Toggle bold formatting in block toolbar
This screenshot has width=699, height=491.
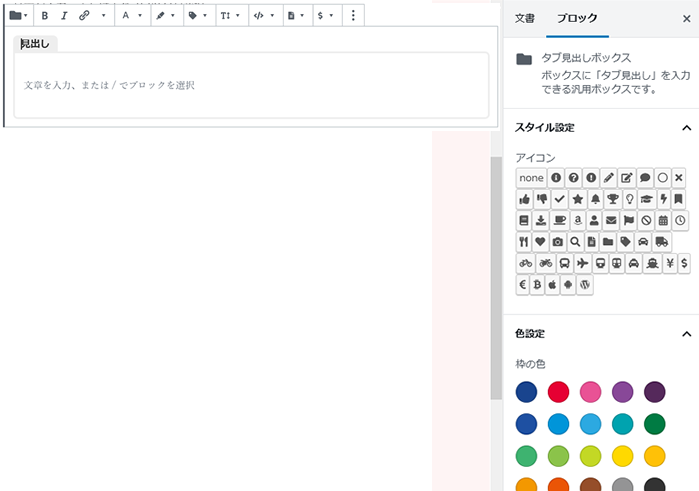pyautogui.click(x=45, y=16)
